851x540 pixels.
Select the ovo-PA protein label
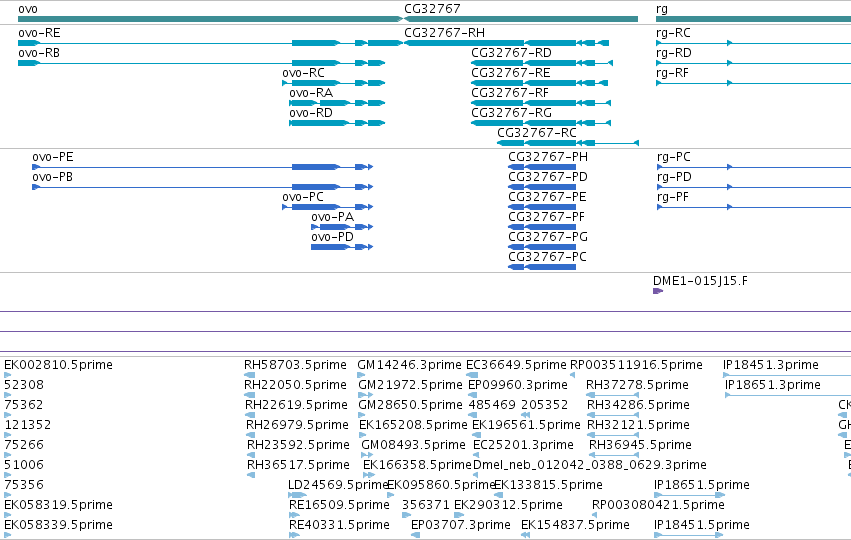(333, 218)
